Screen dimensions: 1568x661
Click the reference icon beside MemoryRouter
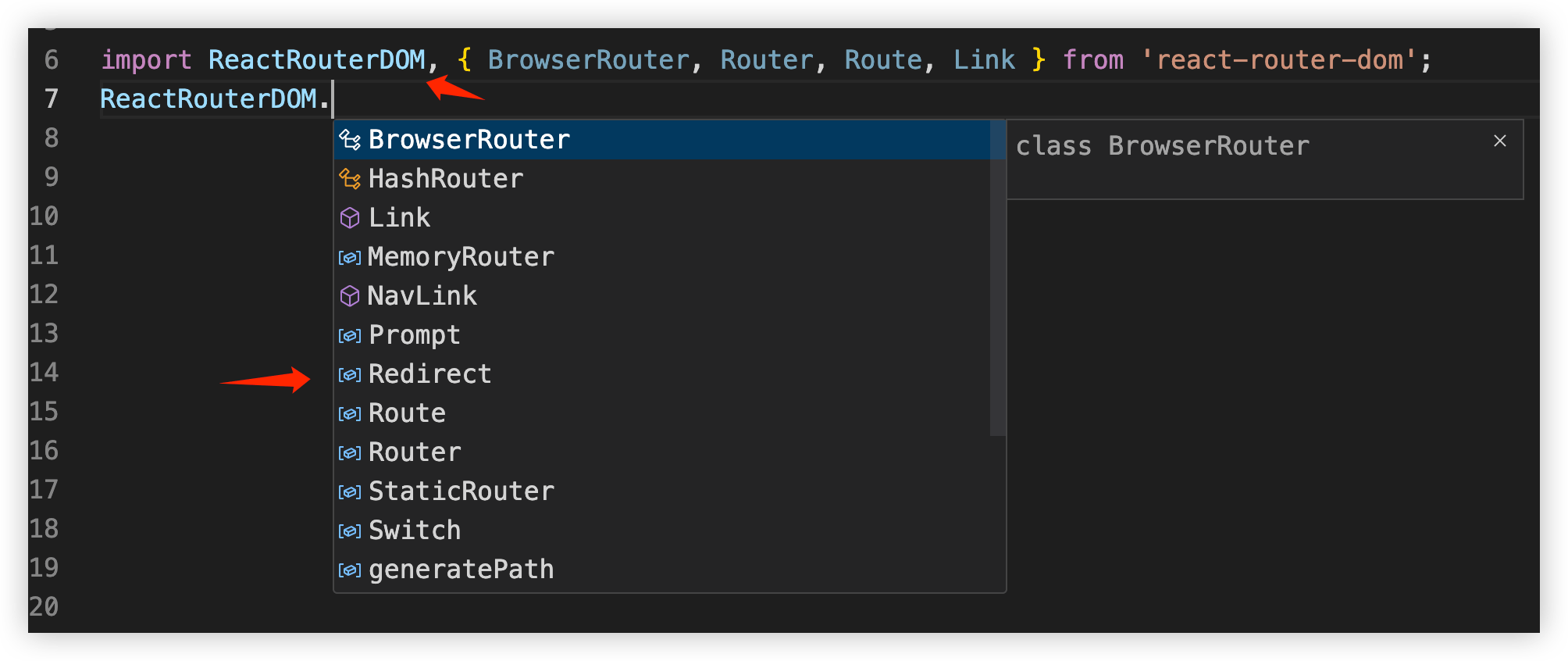click(x=349, y=256)
